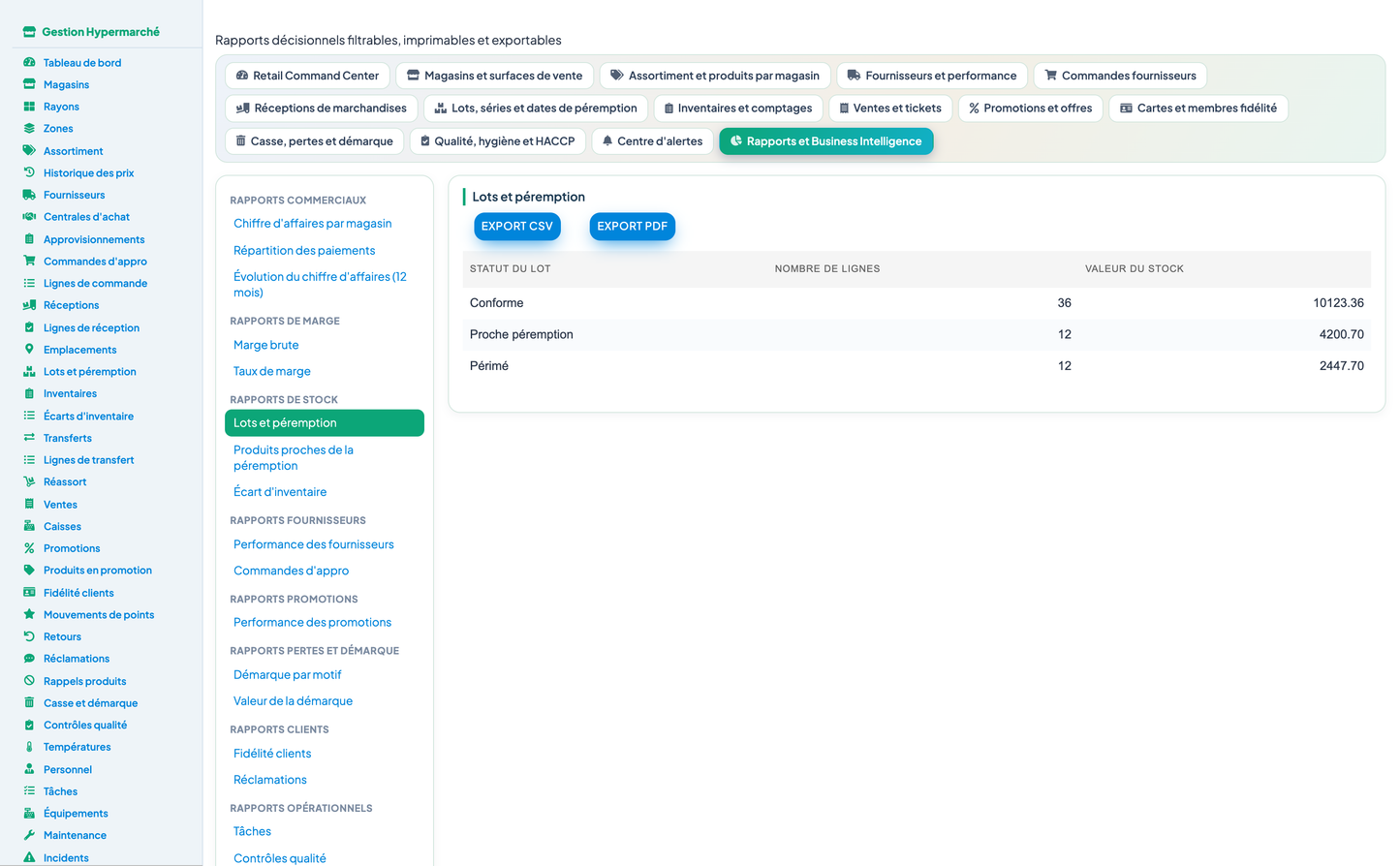Click the Retours undo icon

pos(29,636)
